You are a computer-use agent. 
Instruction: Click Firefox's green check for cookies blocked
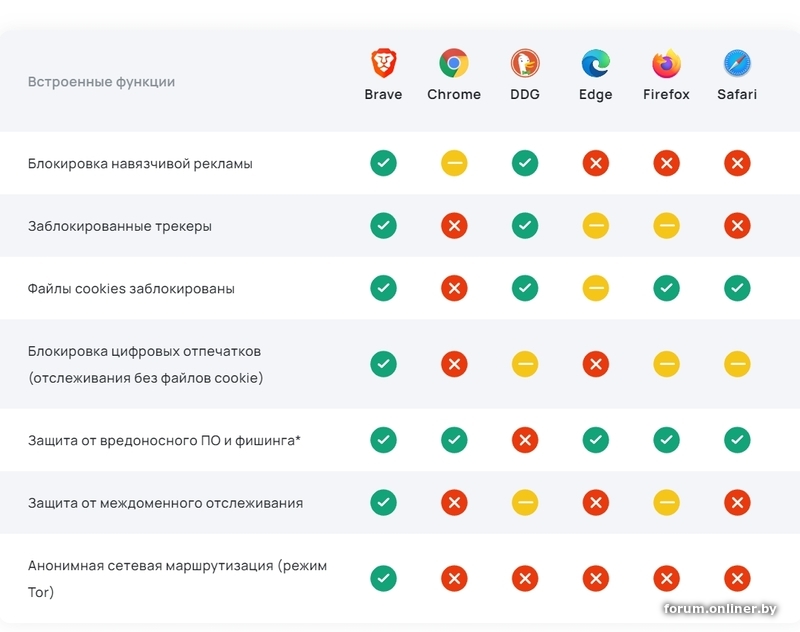(x=666, y=289)
